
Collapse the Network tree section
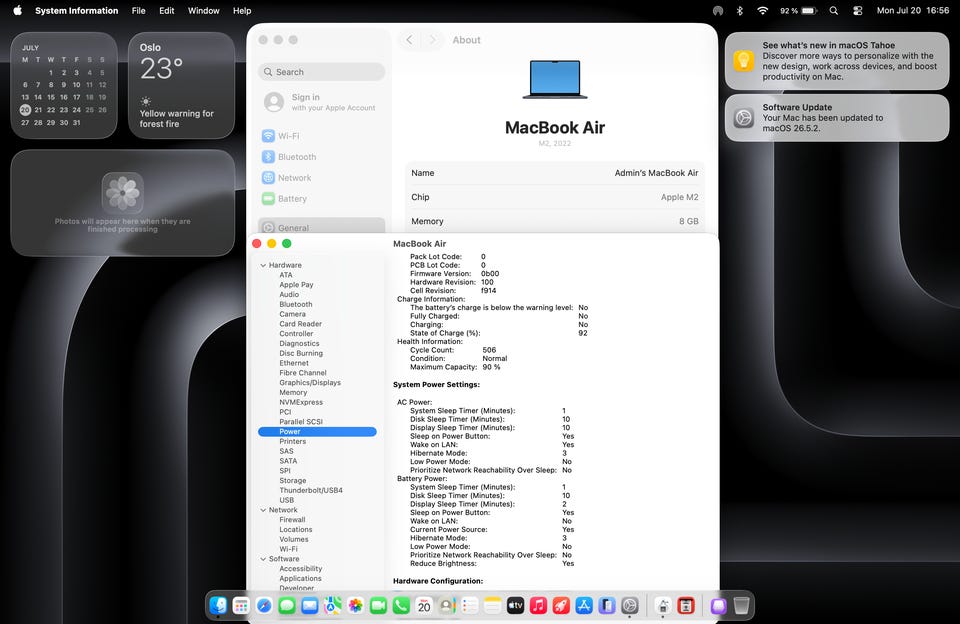263,510
